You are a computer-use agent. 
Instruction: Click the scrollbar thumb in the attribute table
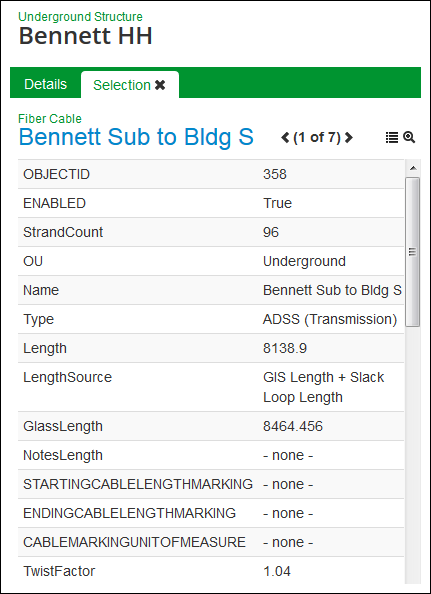tap(413, 252)
